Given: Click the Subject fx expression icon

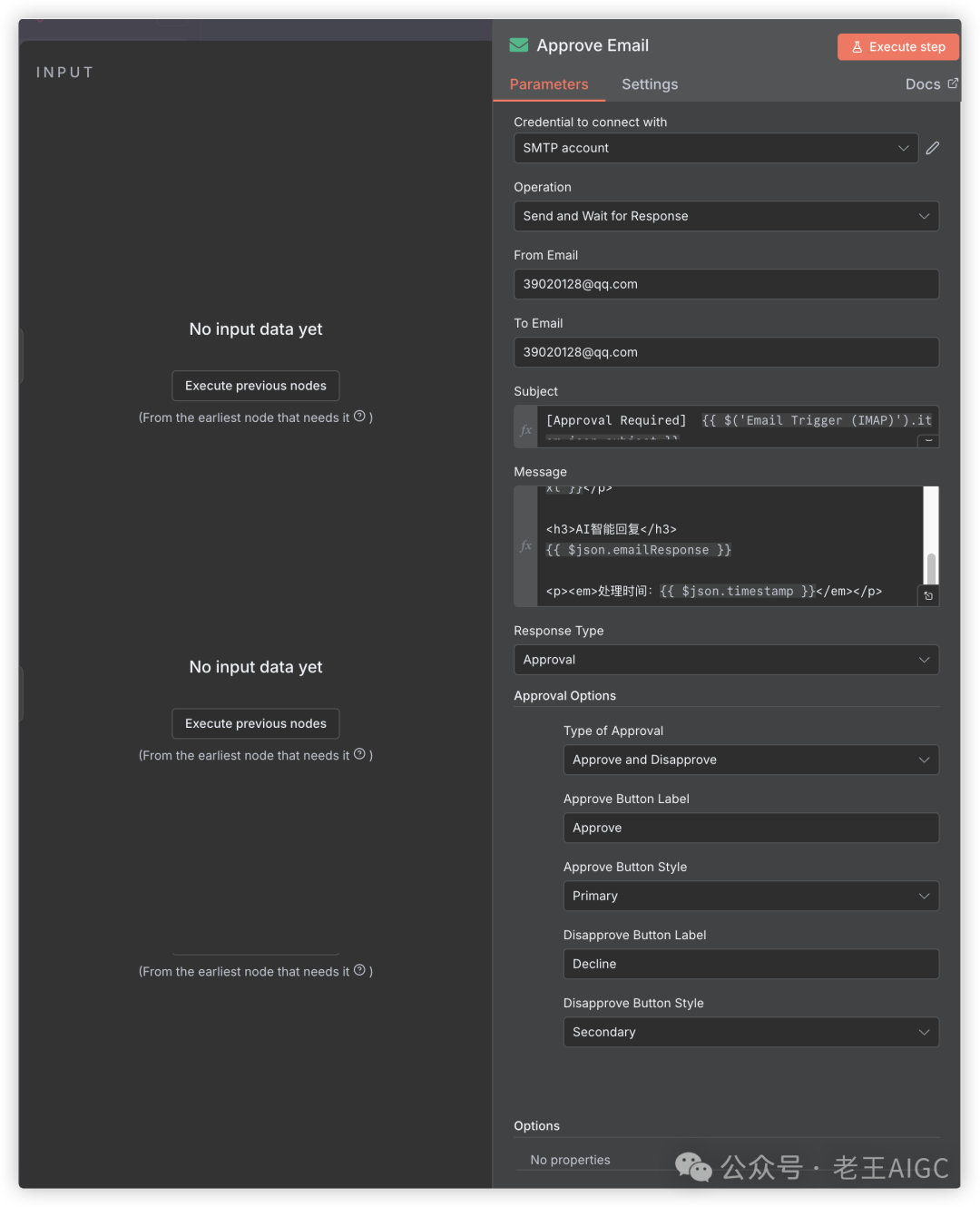Looking at the screenshot, I should pyautogui.click(x=525, y=430).
